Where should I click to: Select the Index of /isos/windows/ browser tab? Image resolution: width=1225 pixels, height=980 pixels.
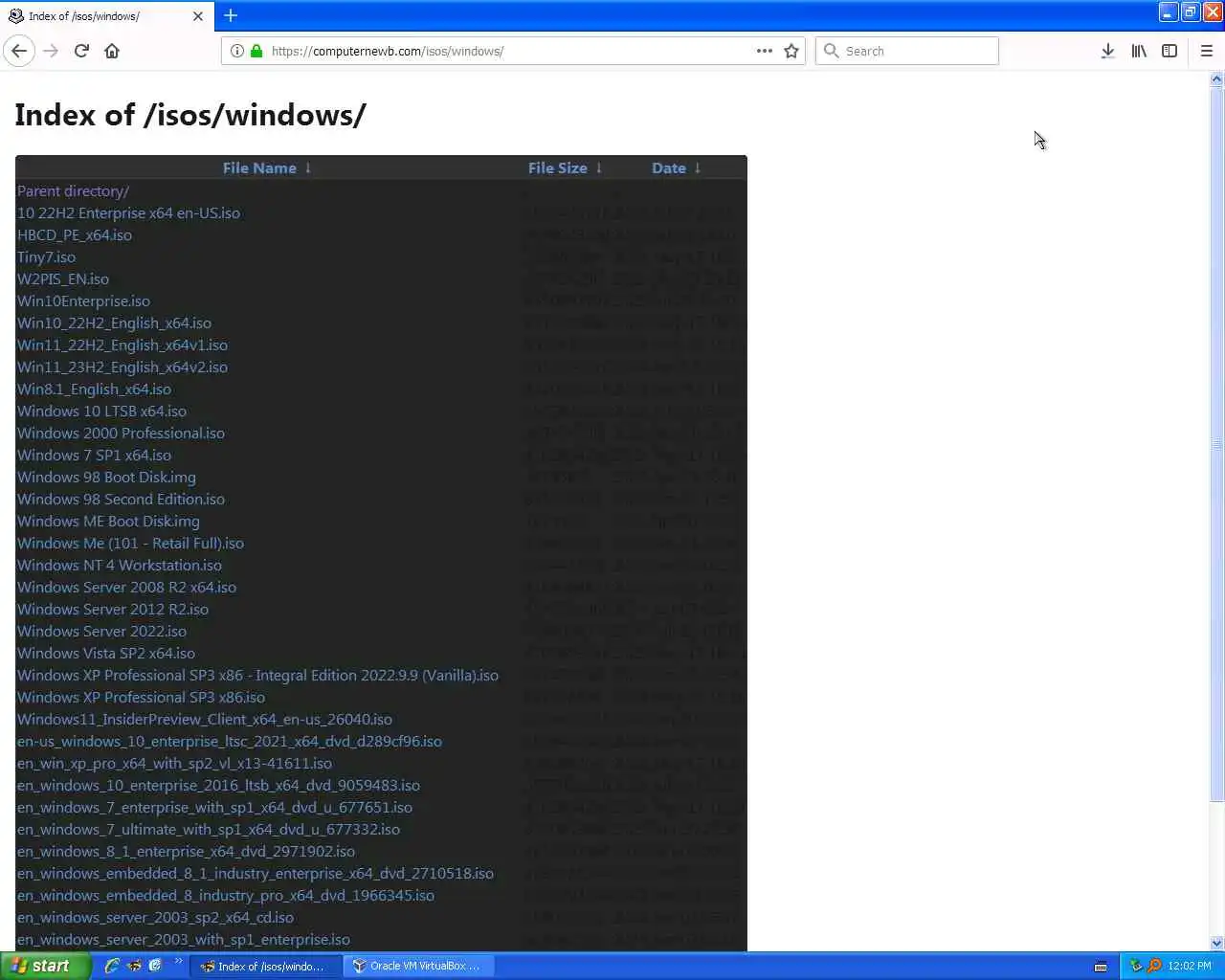click(x=107, y=16)
